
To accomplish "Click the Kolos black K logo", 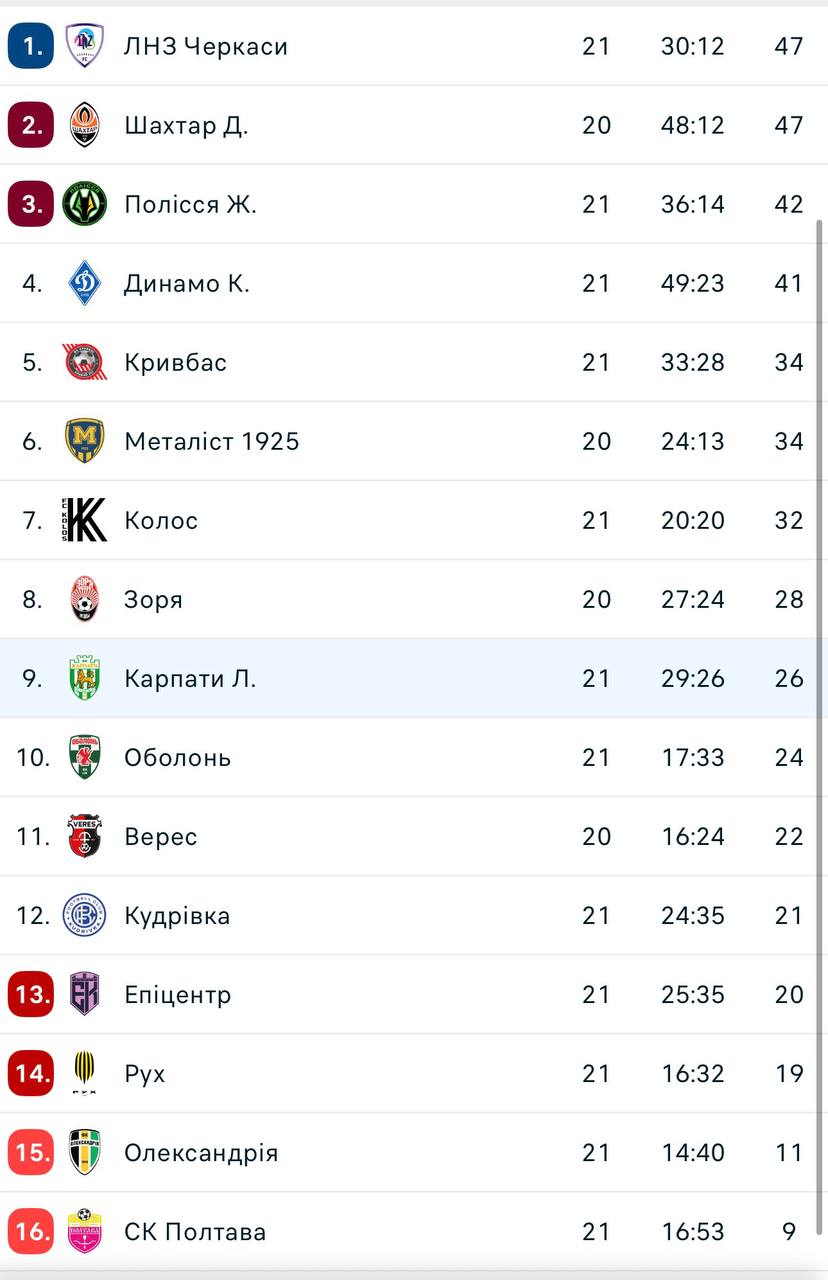I will pos(84,520).
